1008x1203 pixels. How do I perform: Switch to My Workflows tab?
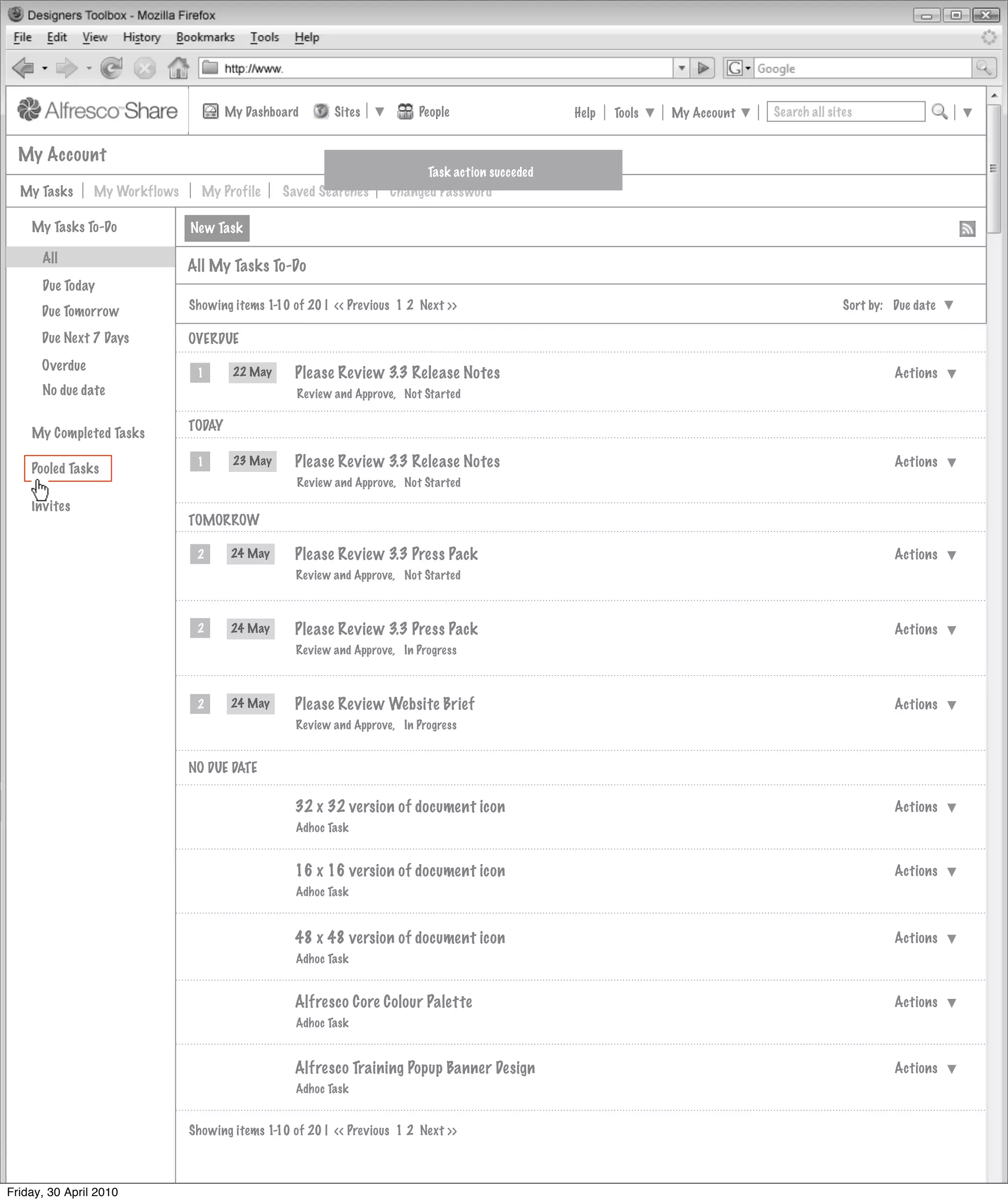click(x=136, y=191)
